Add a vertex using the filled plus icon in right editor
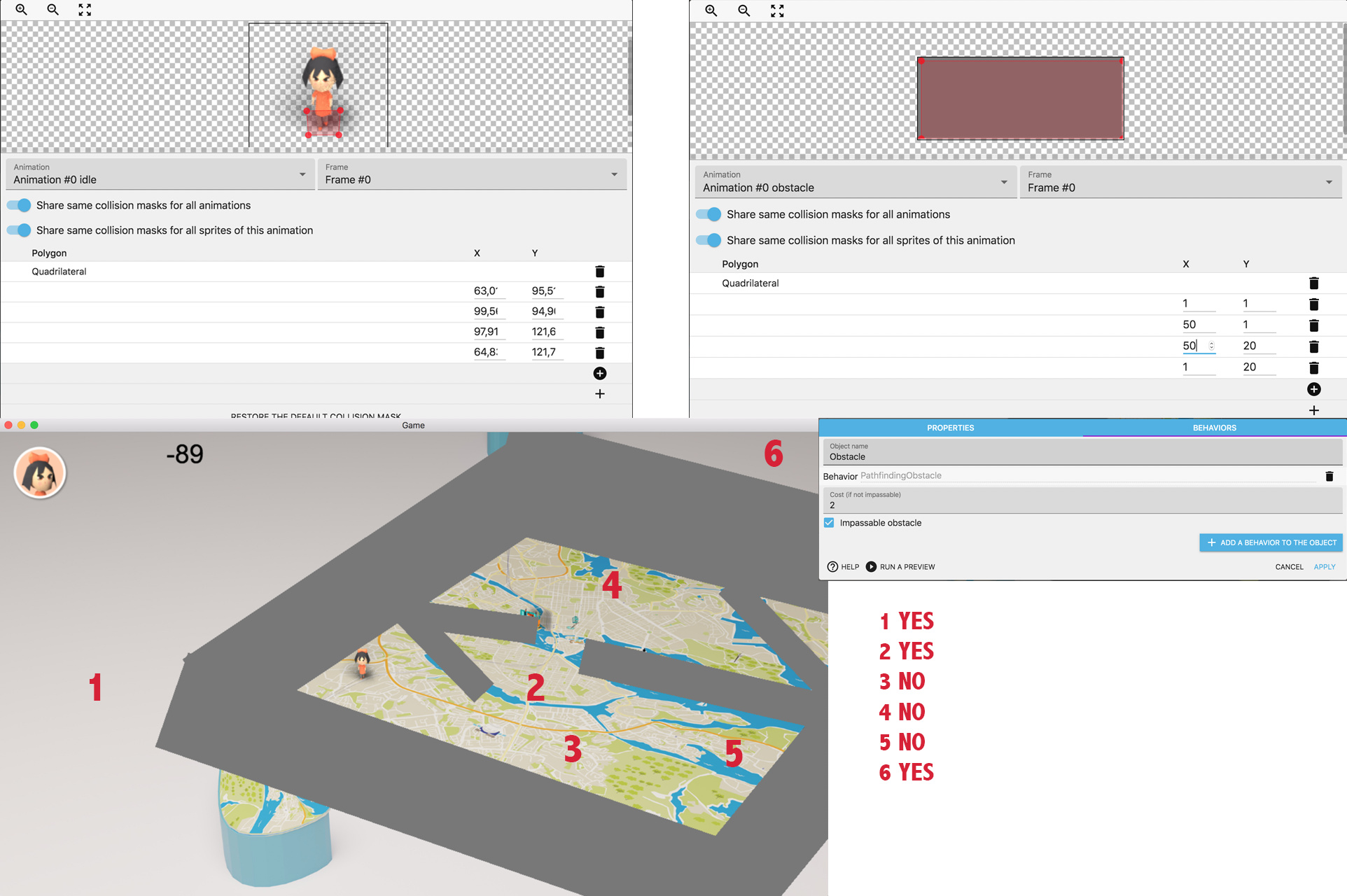 pos(1314,389)
